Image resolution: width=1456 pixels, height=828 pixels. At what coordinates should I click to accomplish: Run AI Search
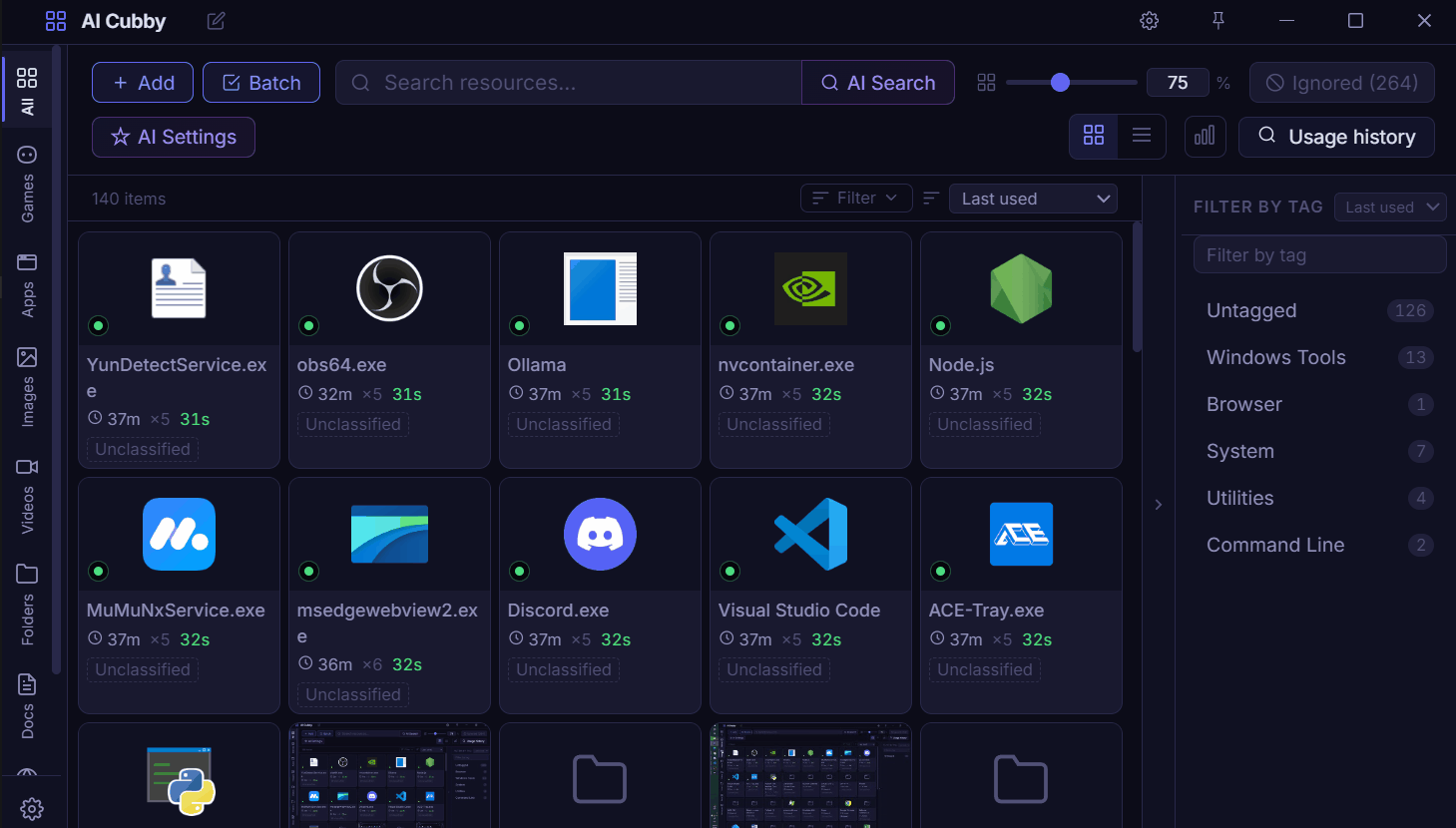(x=878, y=83)
